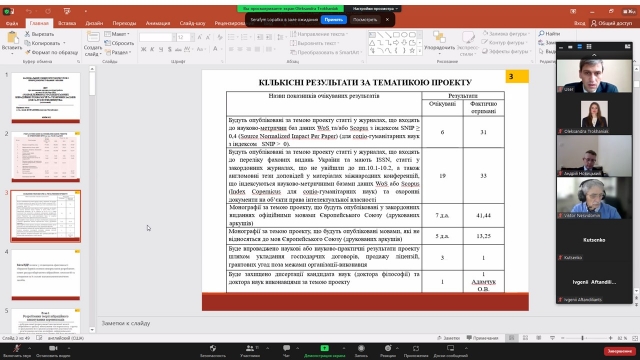Click Формат по образцу format painter
The height and width of the screenshot is (360, 640).
[x=51, y=52]
